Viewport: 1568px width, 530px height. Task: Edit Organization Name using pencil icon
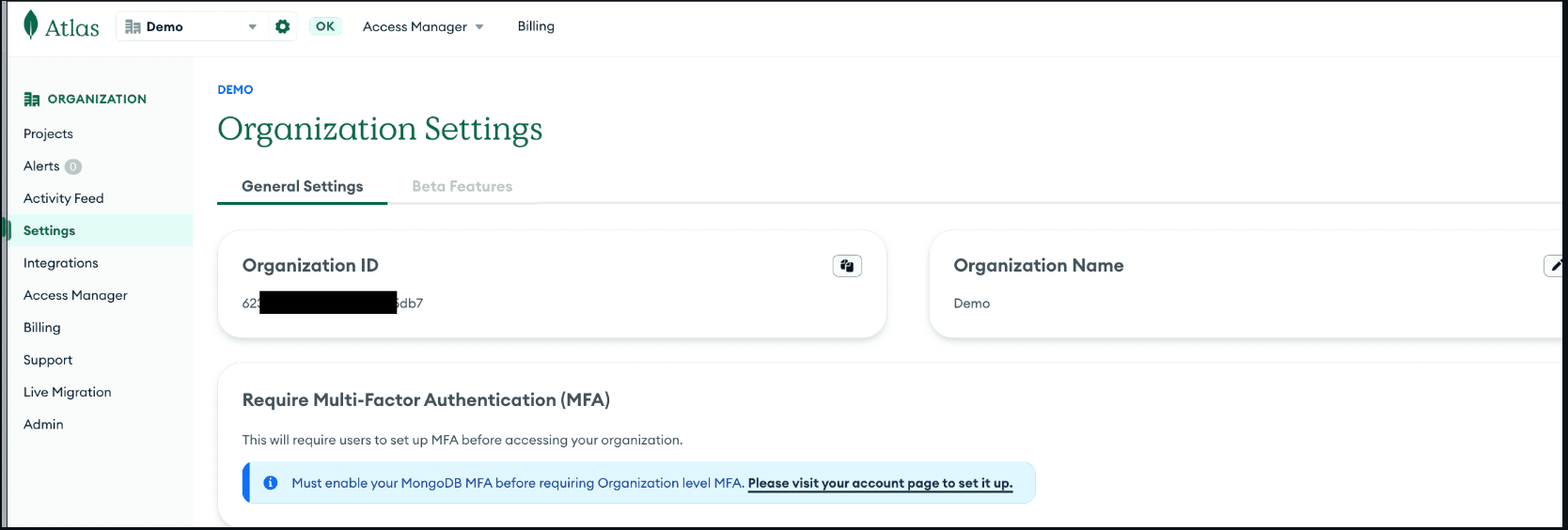(1555, 266)
